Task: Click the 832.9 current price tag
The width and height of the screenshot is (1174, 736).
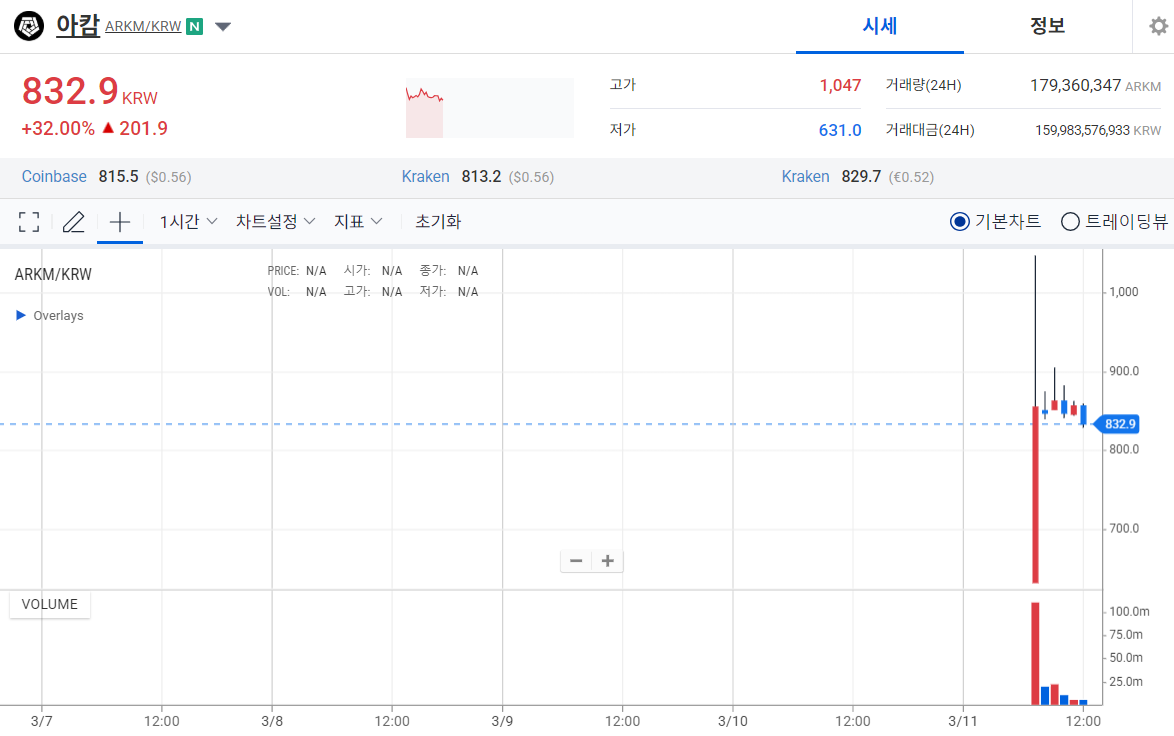Action: [x=1119, y=424]
